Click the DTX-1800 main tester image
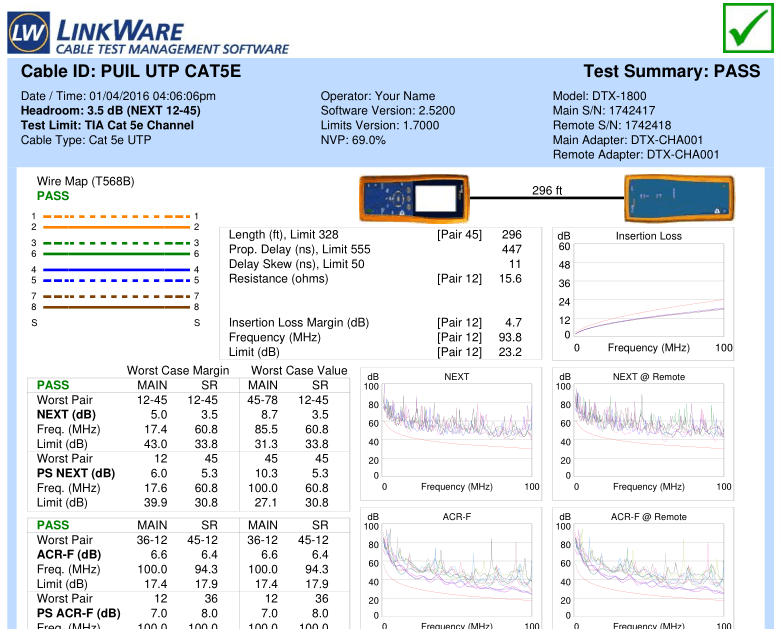Screen dimensions: 781x629 [x=414, y=198]
